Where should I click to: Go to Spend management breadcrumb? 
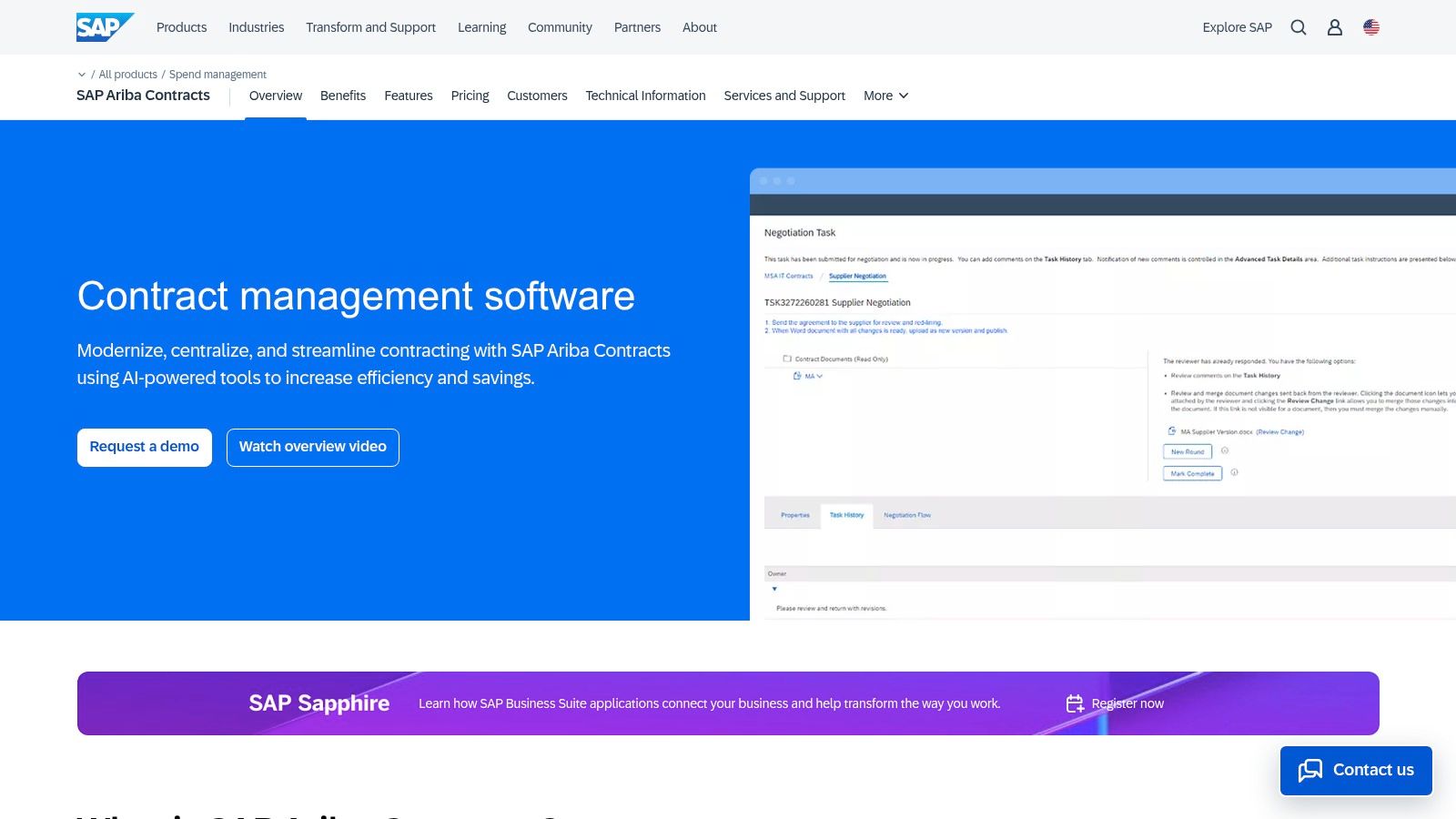(217, 75)
